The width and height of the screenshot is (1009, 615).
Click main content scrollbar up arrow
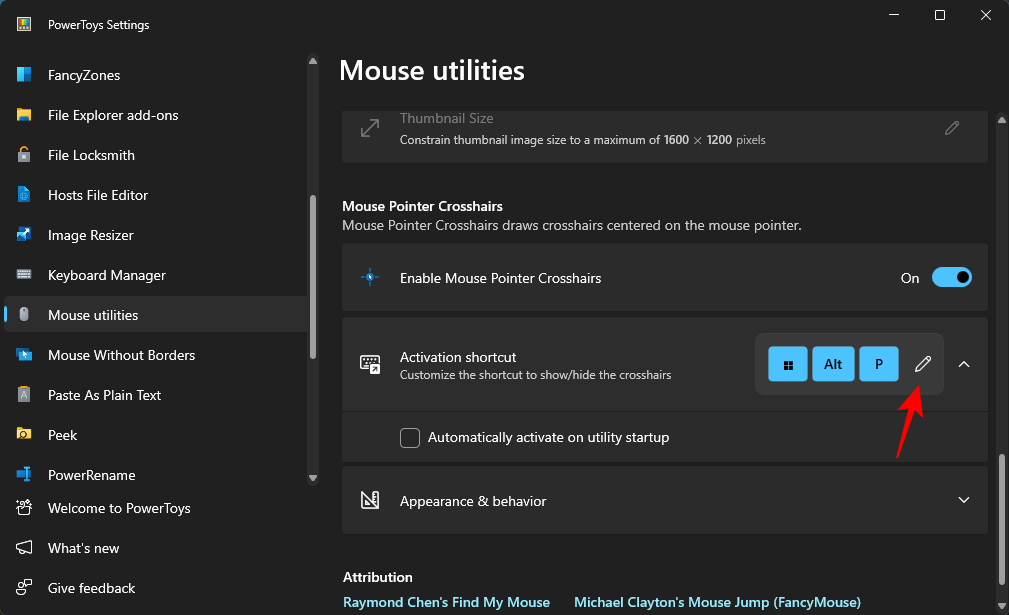tap(1001, 120)
